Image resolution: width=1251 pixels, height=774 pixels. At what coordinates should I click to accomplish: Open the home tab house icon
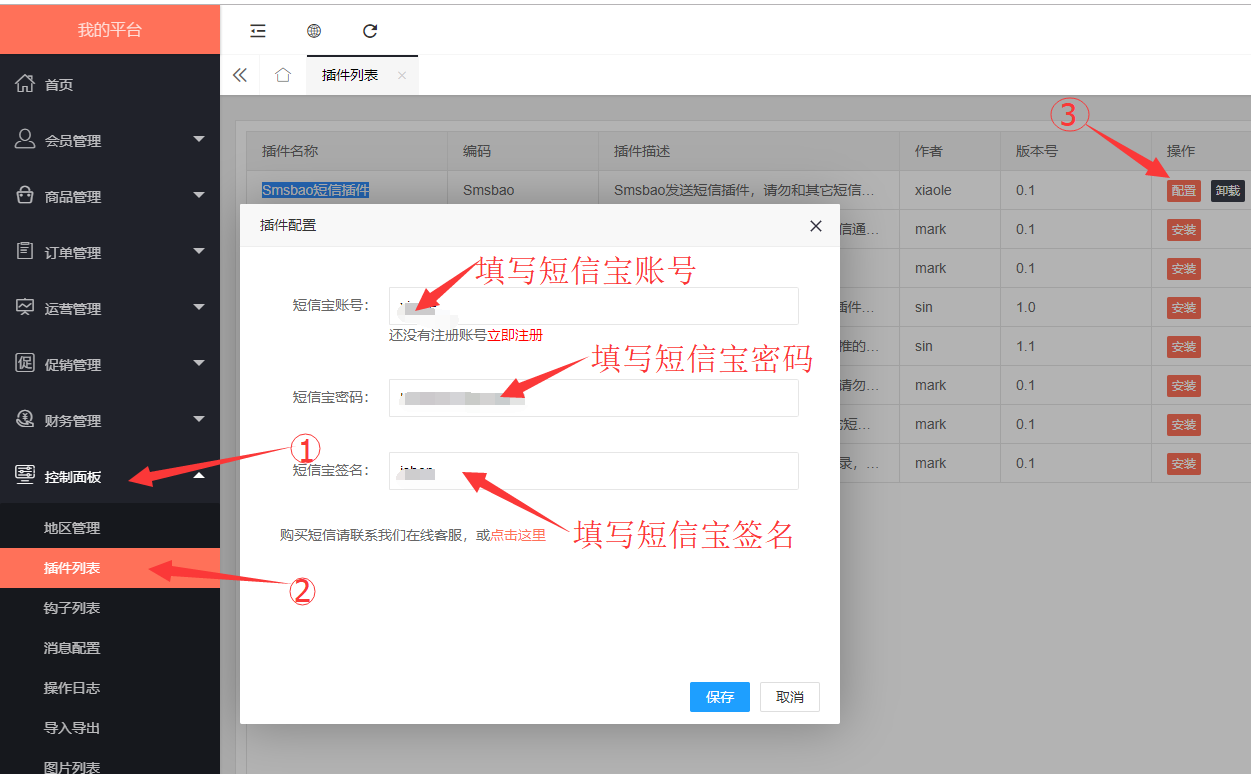click(x=283, y=75)
